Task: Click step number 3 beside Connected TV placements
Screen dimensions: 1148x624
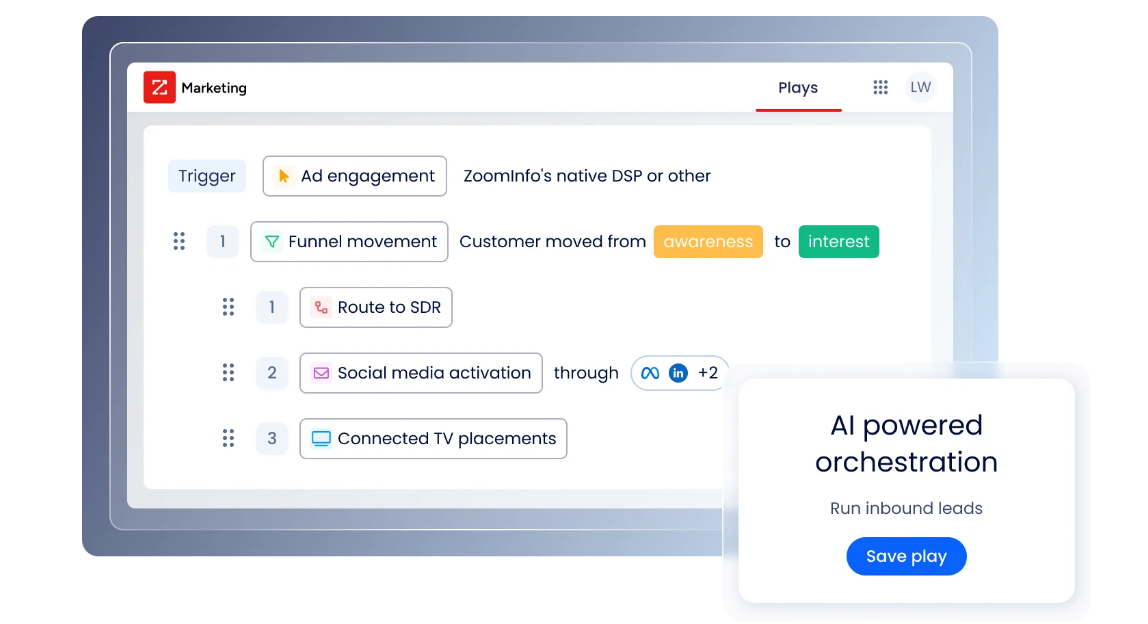Action: coord(272,438)
